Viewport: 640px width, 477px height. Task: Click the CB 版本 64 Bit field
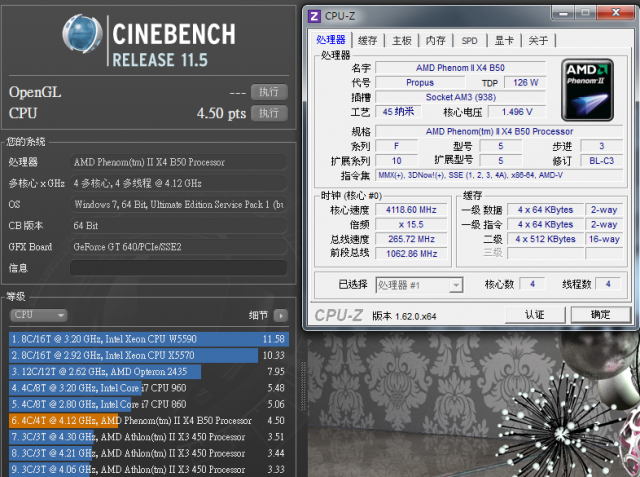(x=178, y=226)
